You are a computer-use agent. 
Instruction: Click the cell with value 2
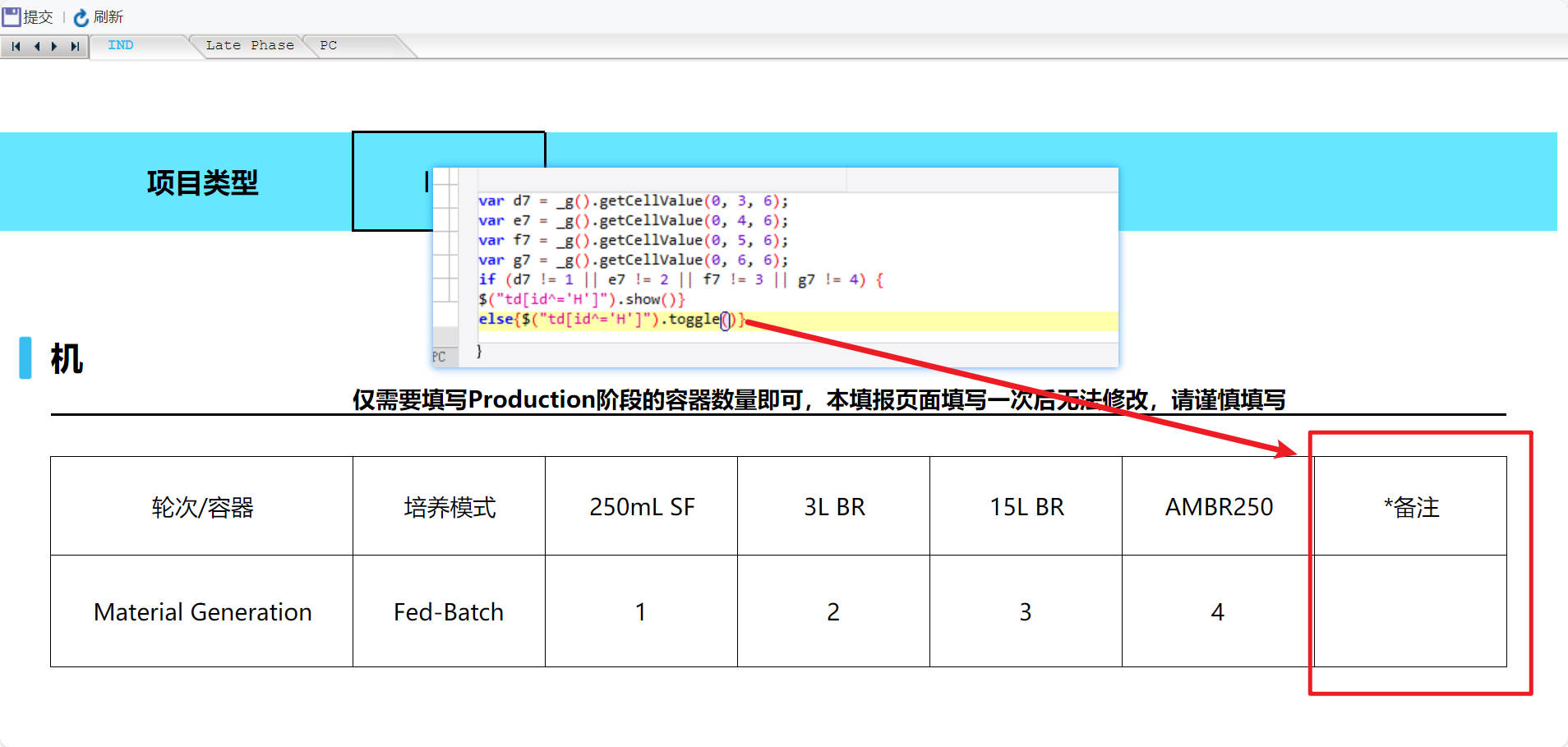833,611
